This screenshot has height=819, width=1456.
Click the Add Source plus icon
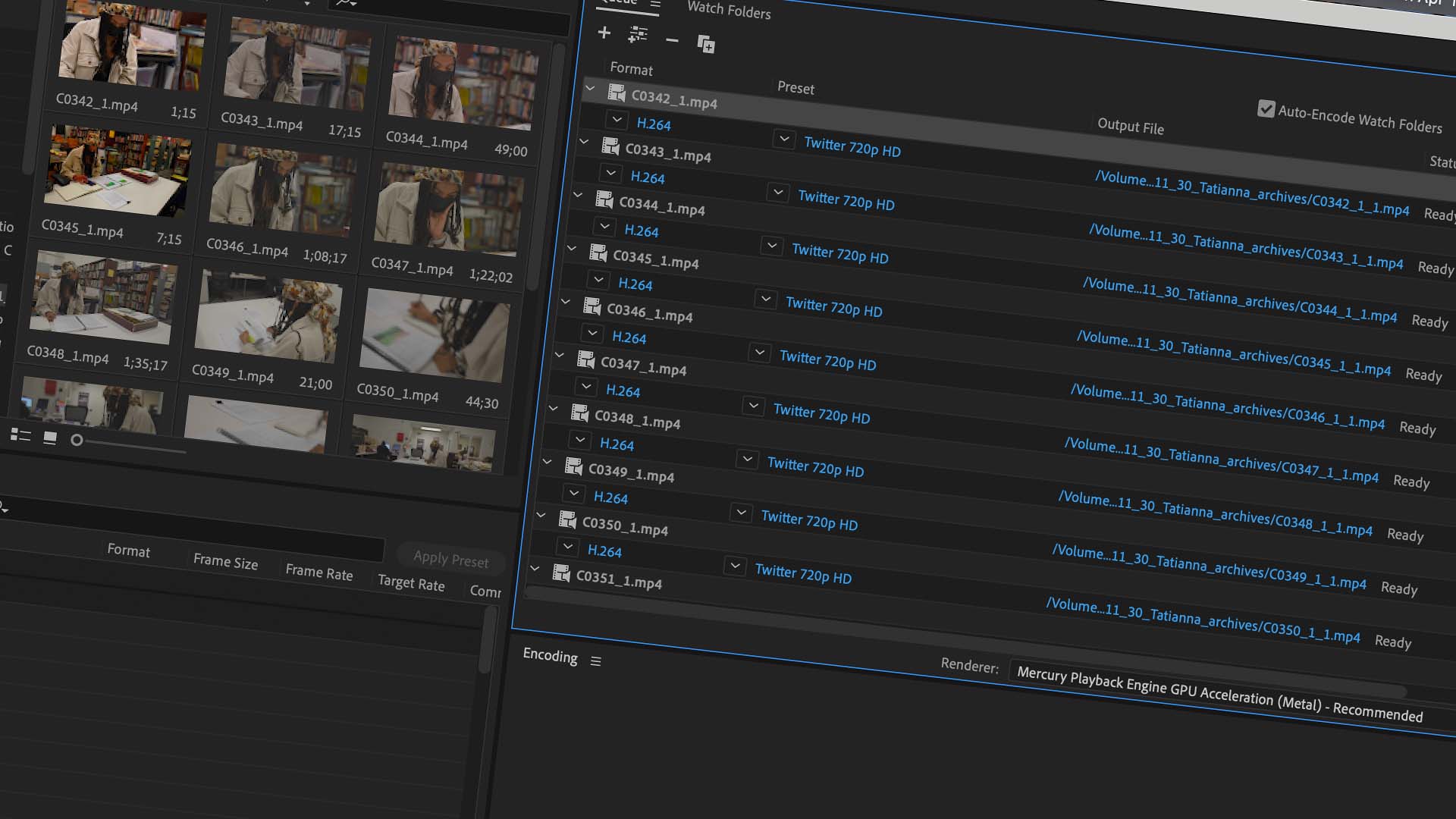(x=604, y=33)
